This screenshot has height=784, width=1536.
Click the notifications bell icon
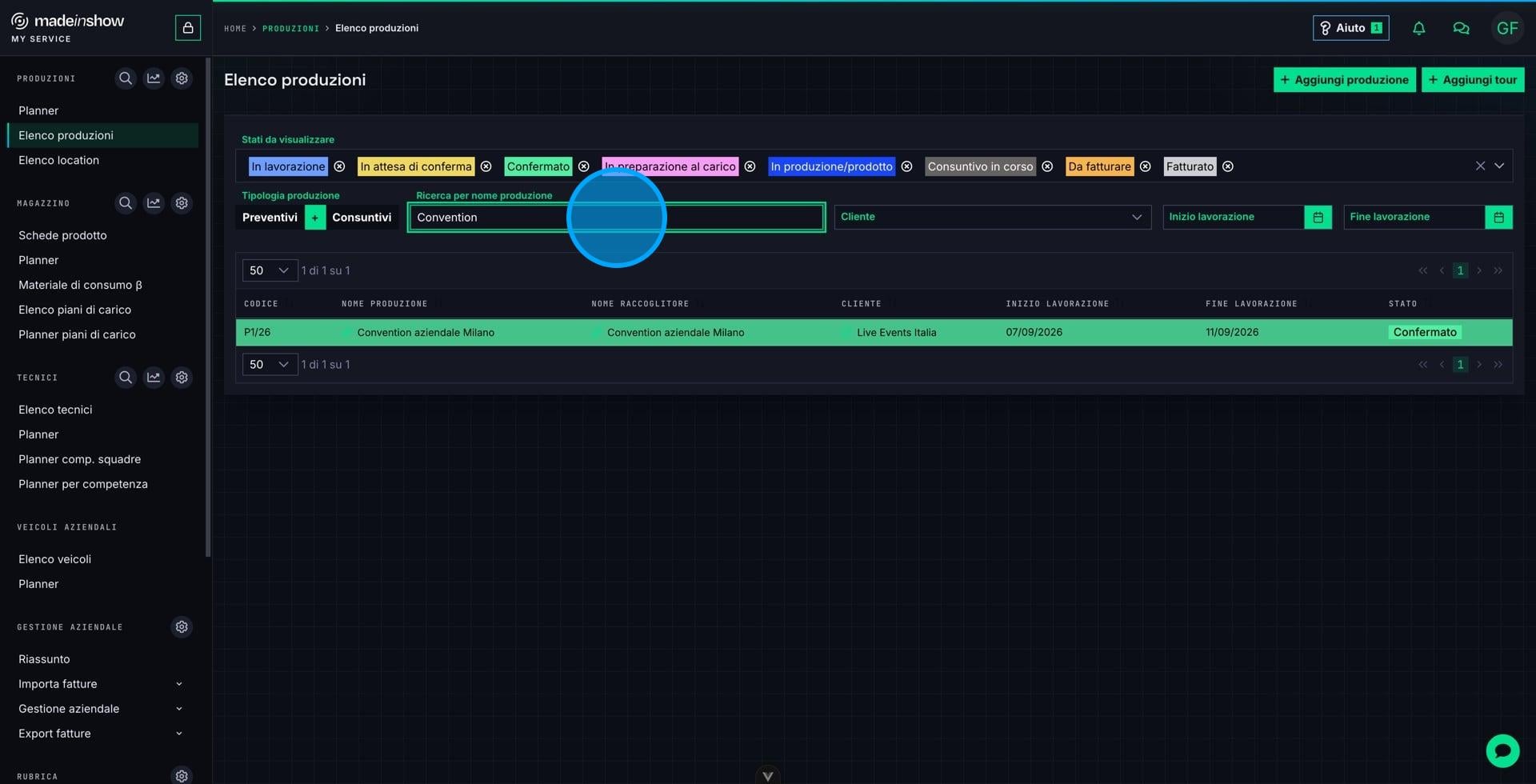point(1418,28)
